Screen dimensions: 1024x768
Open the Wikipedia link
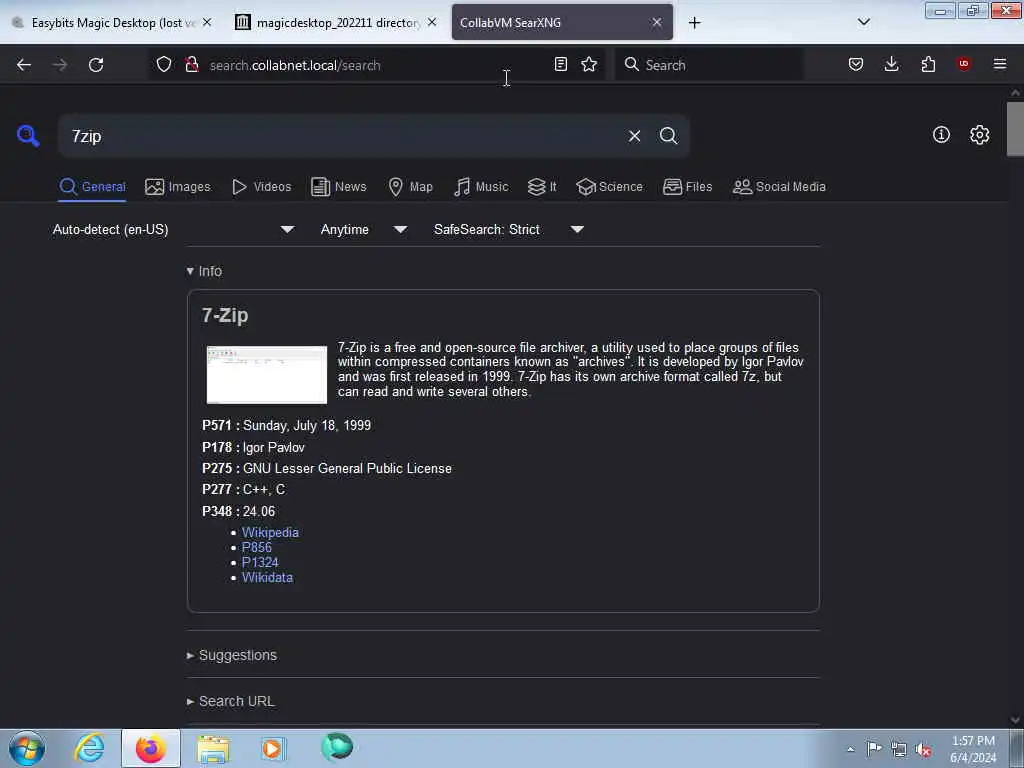[x=270, y=532]
